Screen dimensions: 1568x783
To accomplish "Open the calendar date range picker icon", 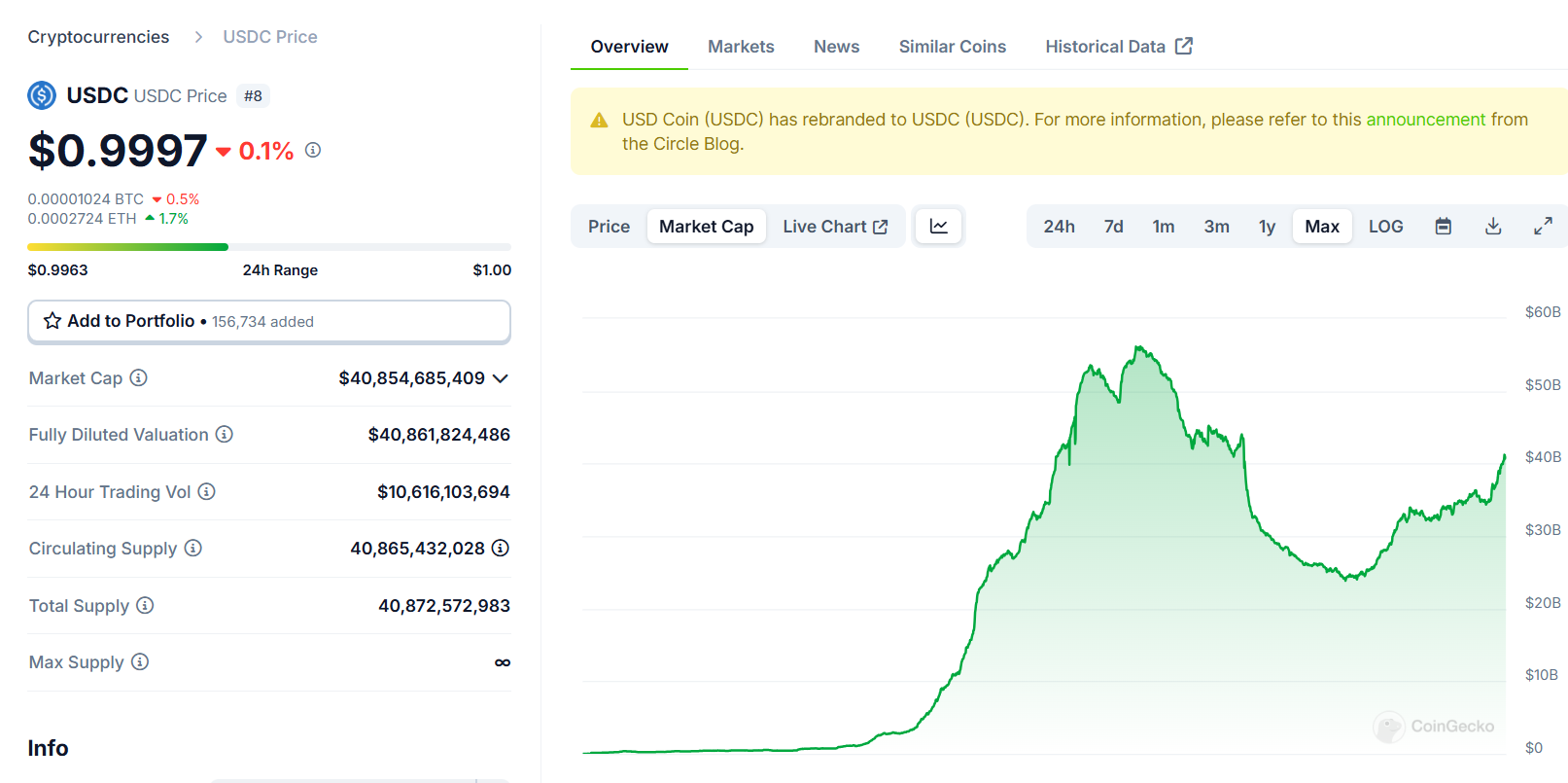I will [1444, 227].
